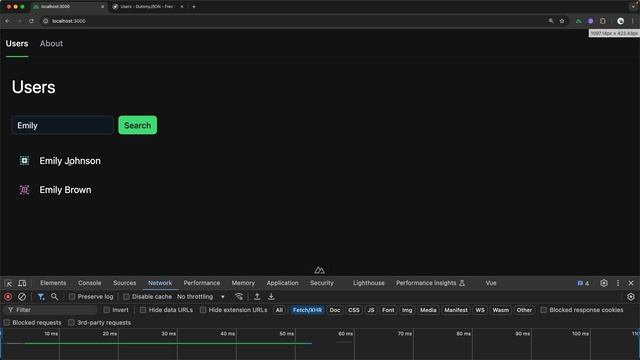Viewport: 640px width, 360px height.
Task: Open the issues counter badge
Action: point(583,283)
